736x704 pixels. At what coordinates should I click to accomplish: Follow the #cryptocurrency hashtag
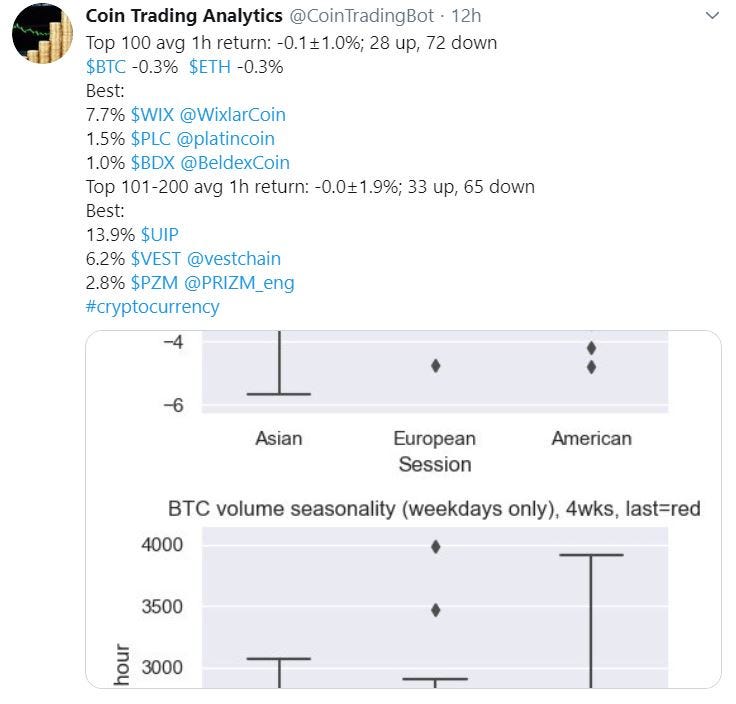[153, 307]
